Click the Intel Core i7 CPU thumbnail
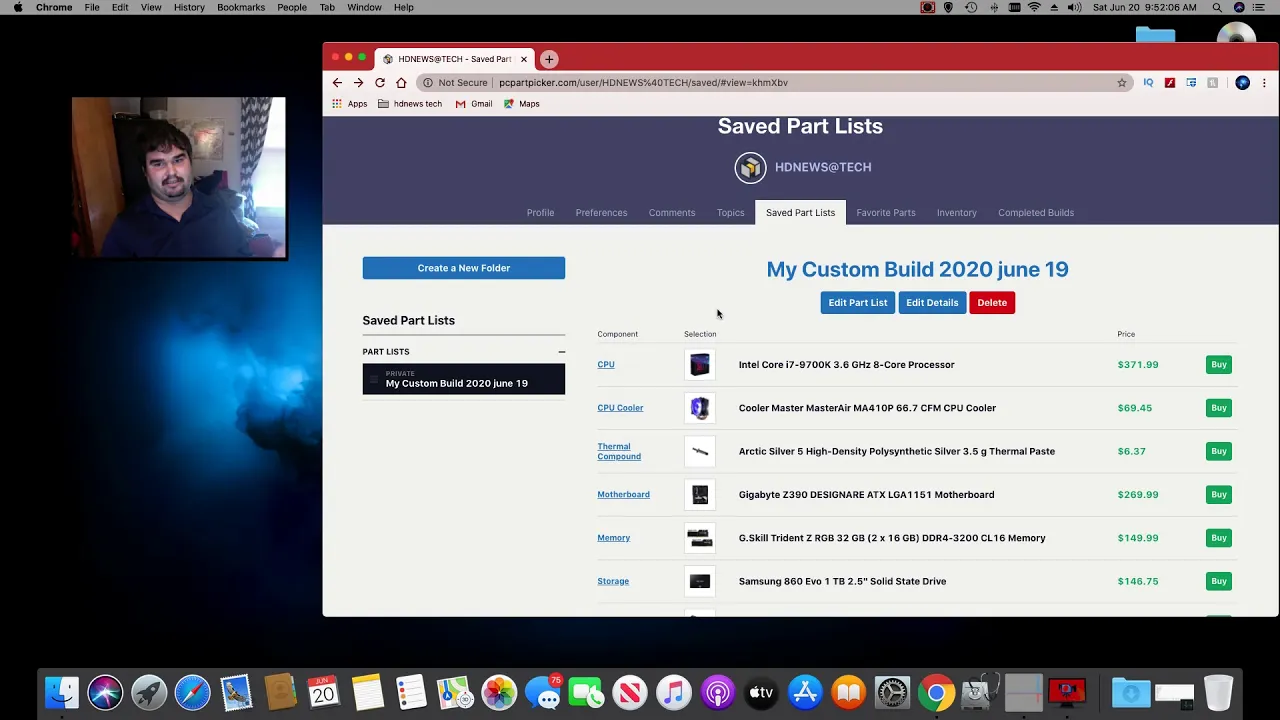The width and height of the screenshot is (1280, 720). tap(700, 365)
